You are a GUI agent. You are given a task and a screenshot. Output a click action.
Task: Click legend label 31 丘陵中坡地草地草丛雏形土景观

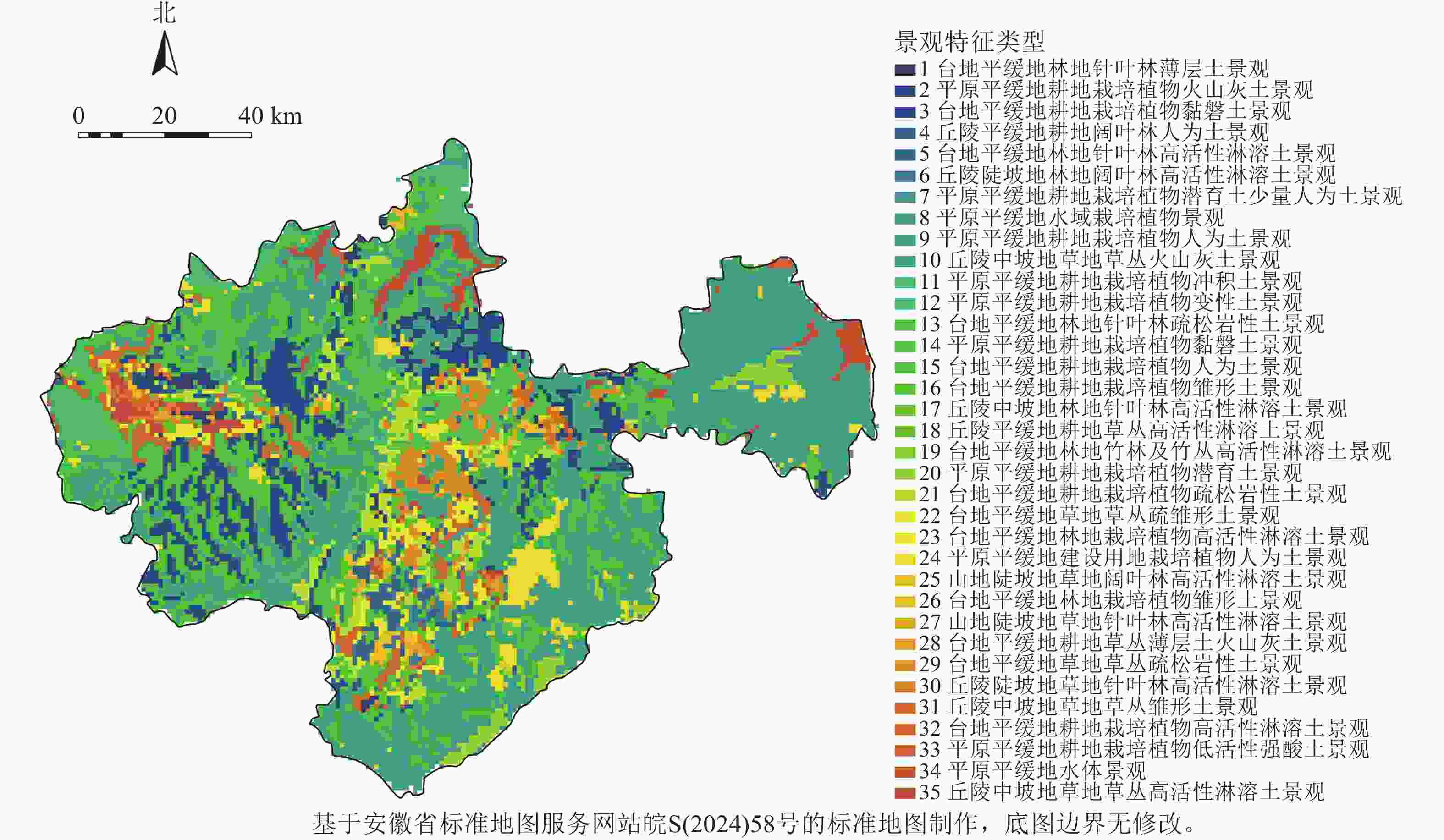1088,707
